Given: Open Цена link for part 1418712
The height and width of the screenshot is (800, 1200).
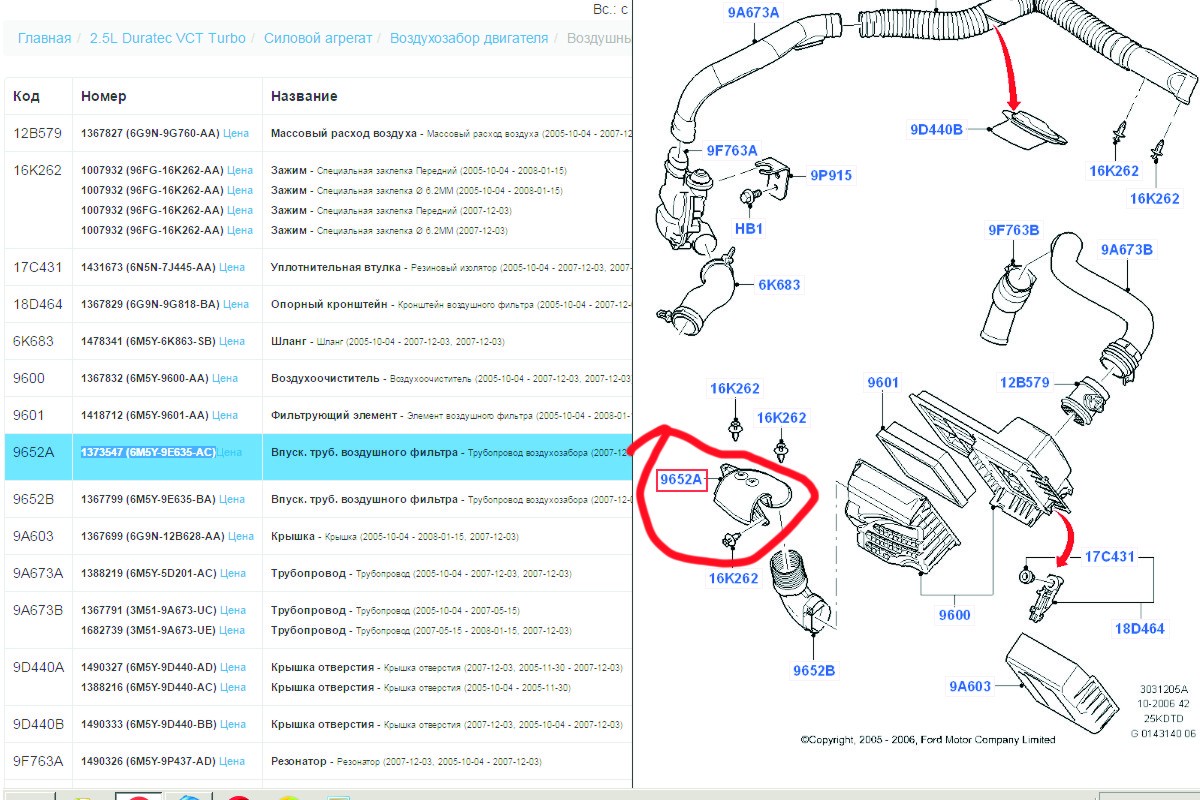Looking at the screenshot, I should click(x=225, y=415).
